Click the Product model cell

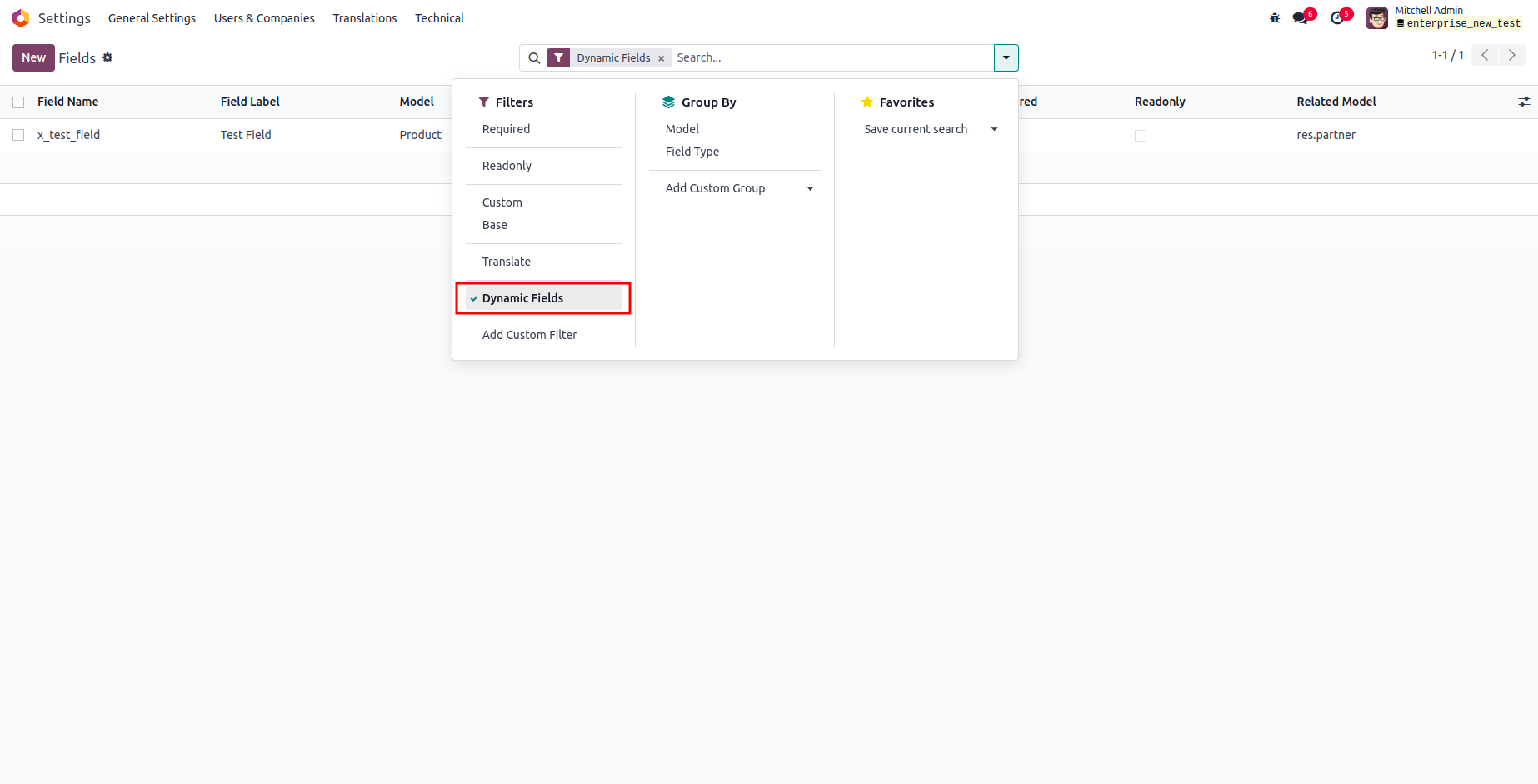pos(421,135)
